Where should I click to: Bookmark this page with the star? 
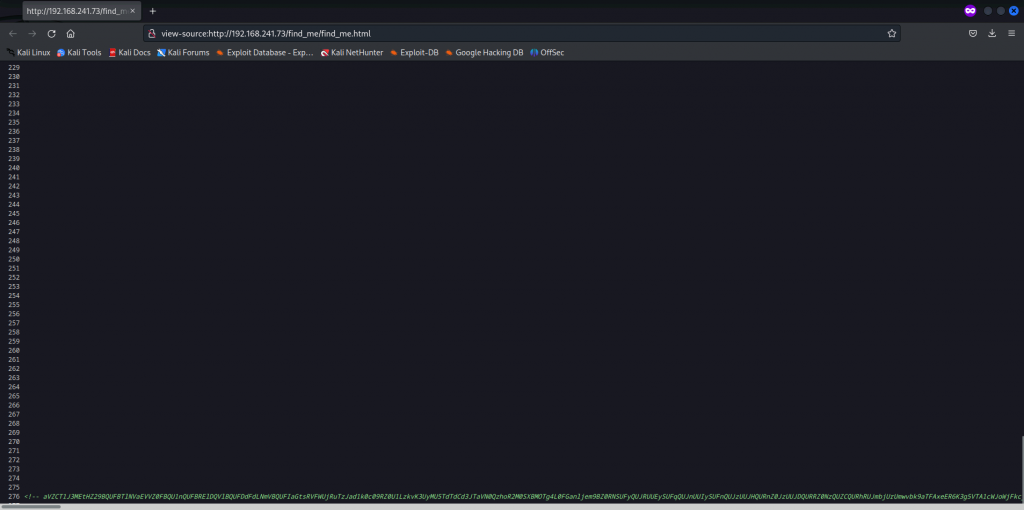[x=891, y=33]
